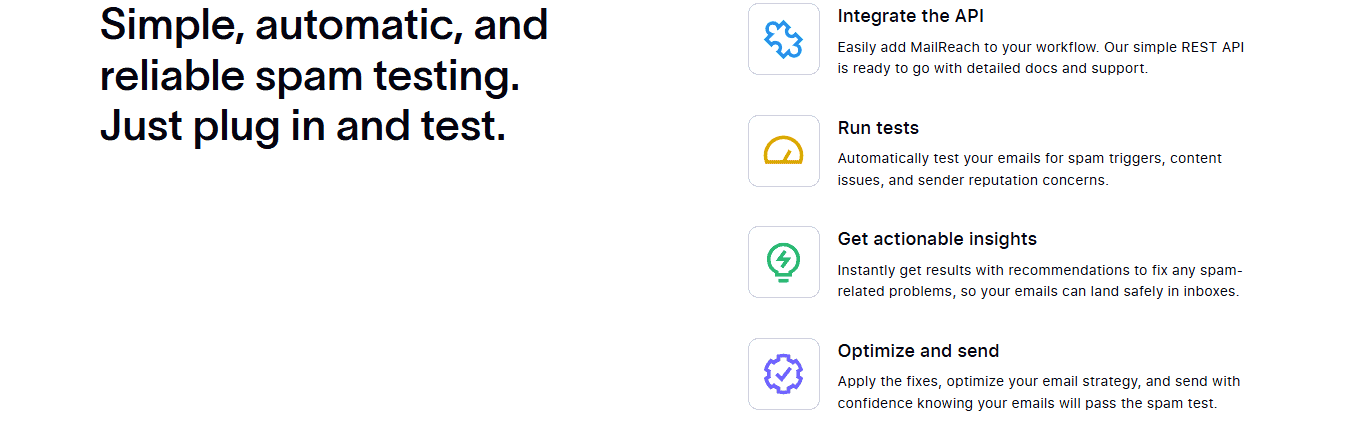This screenshot has height=431, width=1346.
Task: Select the "Run tests" heading
Action: [878, 128]
